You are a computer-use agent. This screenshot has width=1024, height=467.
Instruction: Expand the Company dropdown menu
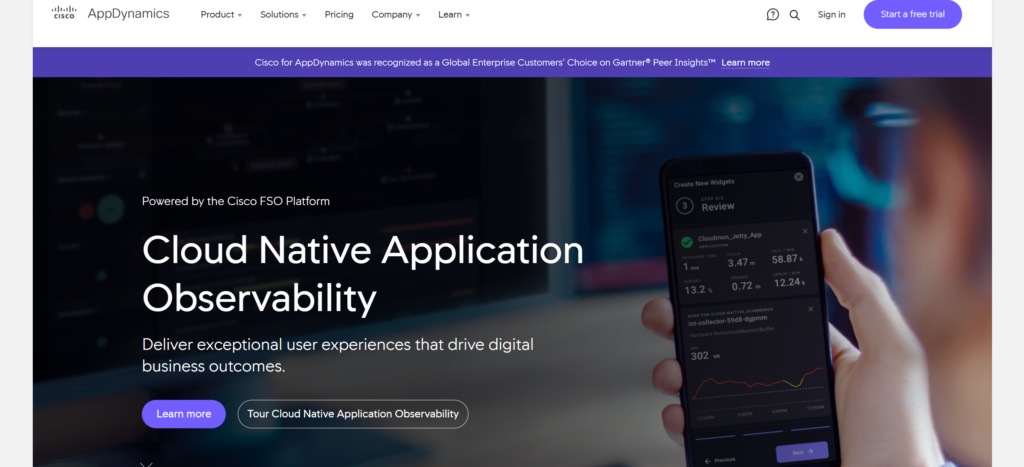click(396, 14)
